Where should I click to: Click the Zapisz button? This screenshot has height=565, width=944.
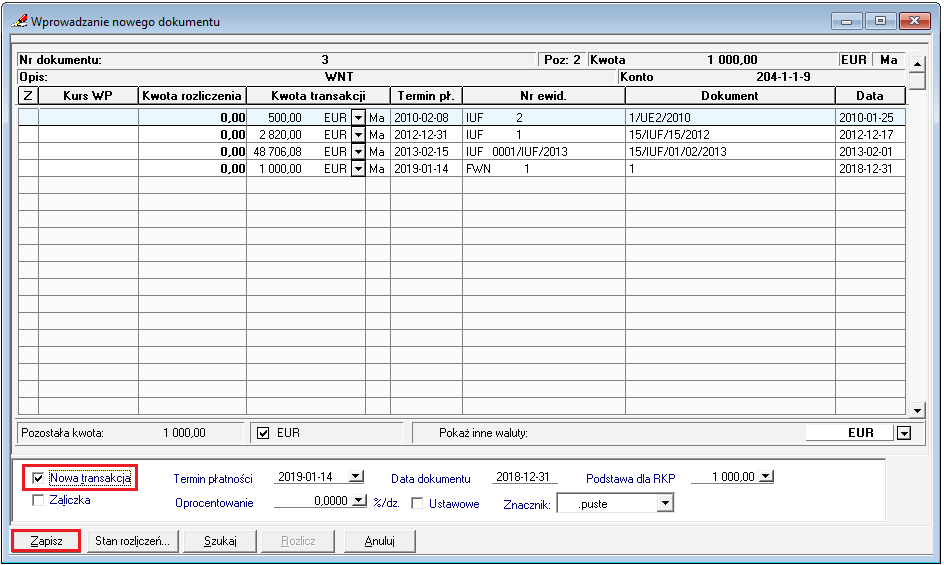[x=46, y=541]
